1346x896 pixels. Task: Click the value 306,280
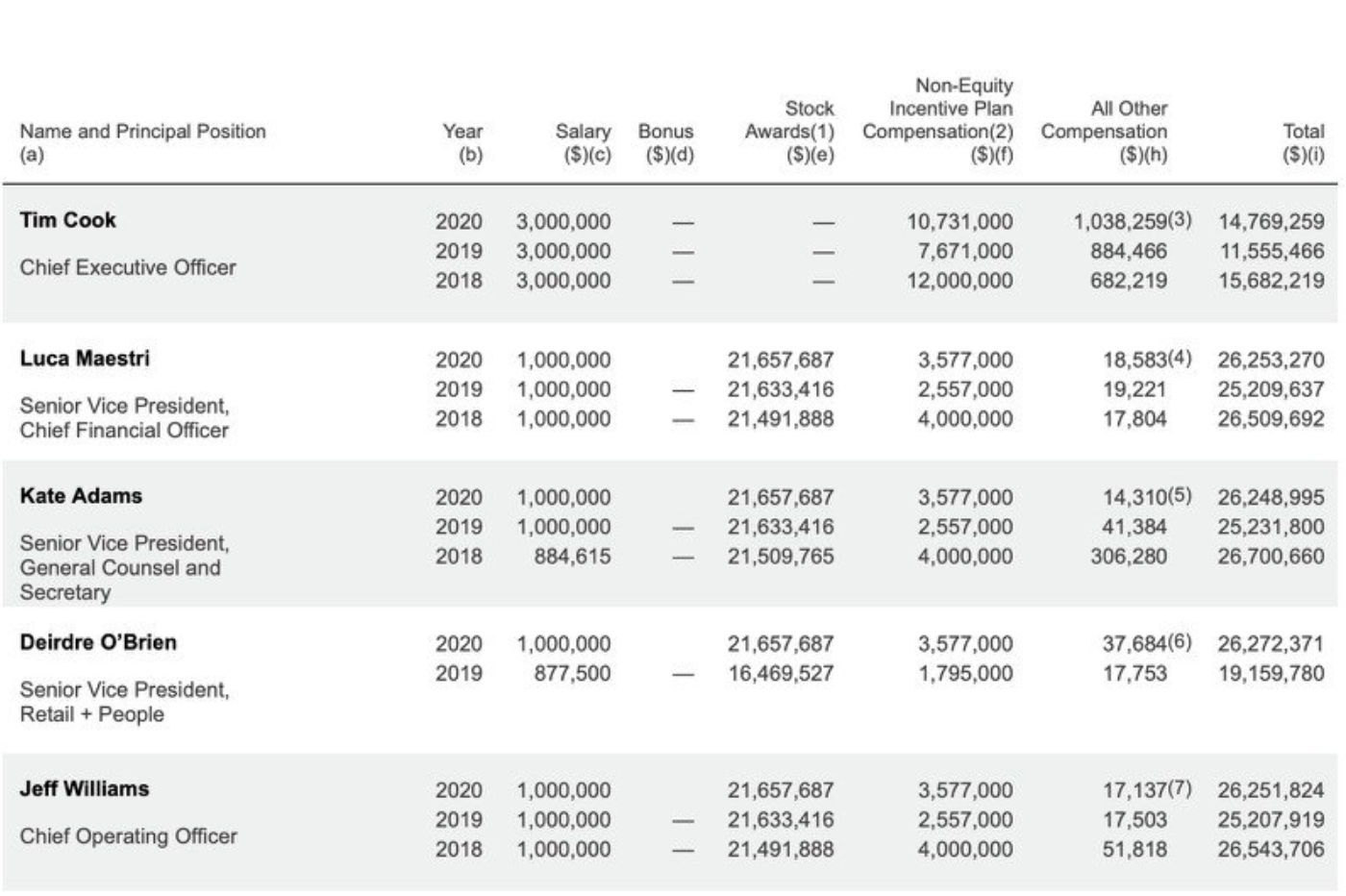pos(1129,557)
